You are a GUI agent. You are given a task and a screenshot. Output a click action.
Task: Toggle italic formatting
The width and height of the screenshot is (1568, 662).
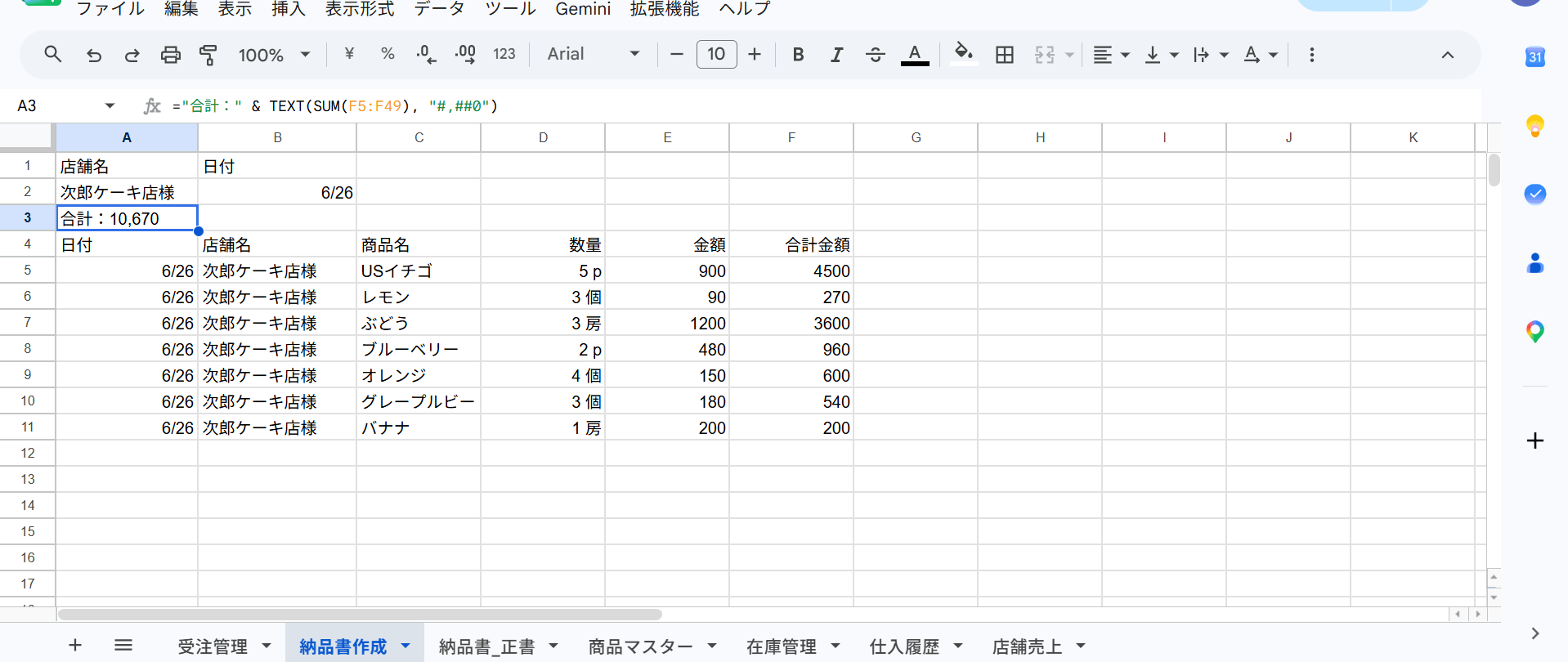pos(836,55)
